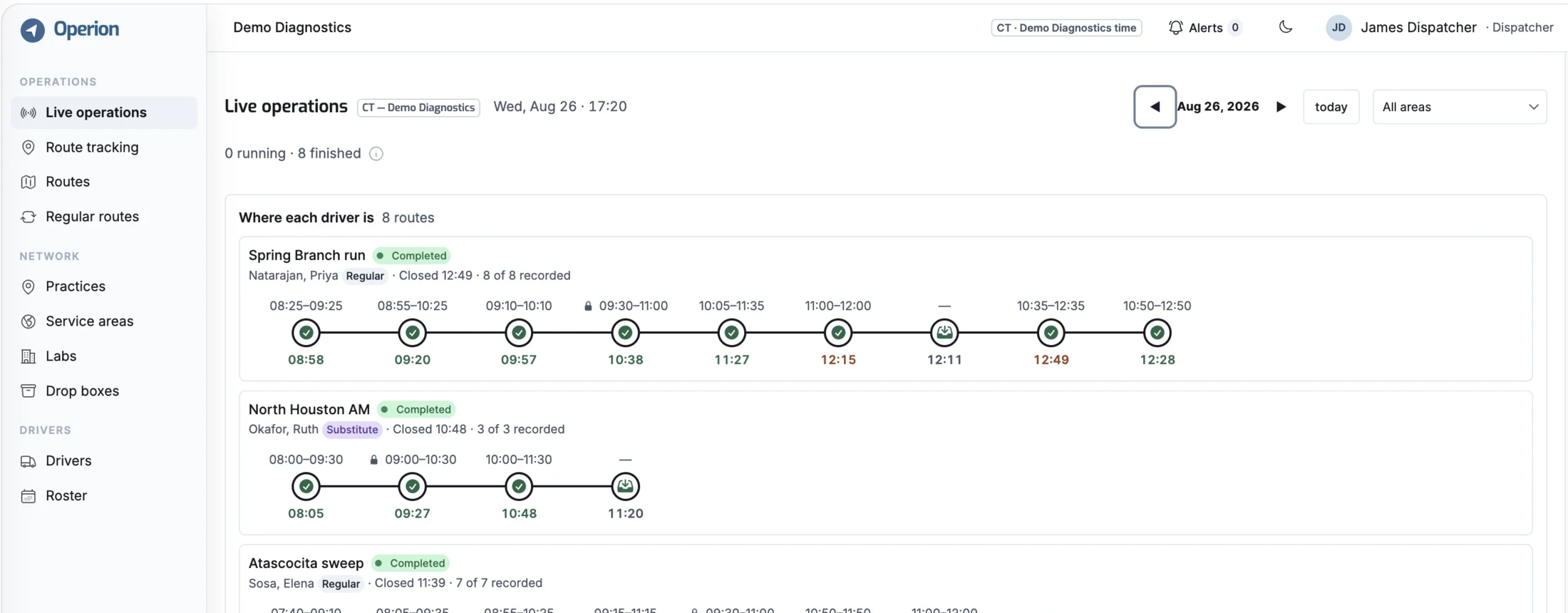Click Spring Branch late stop marker at 12:15

tap(838, 333)
